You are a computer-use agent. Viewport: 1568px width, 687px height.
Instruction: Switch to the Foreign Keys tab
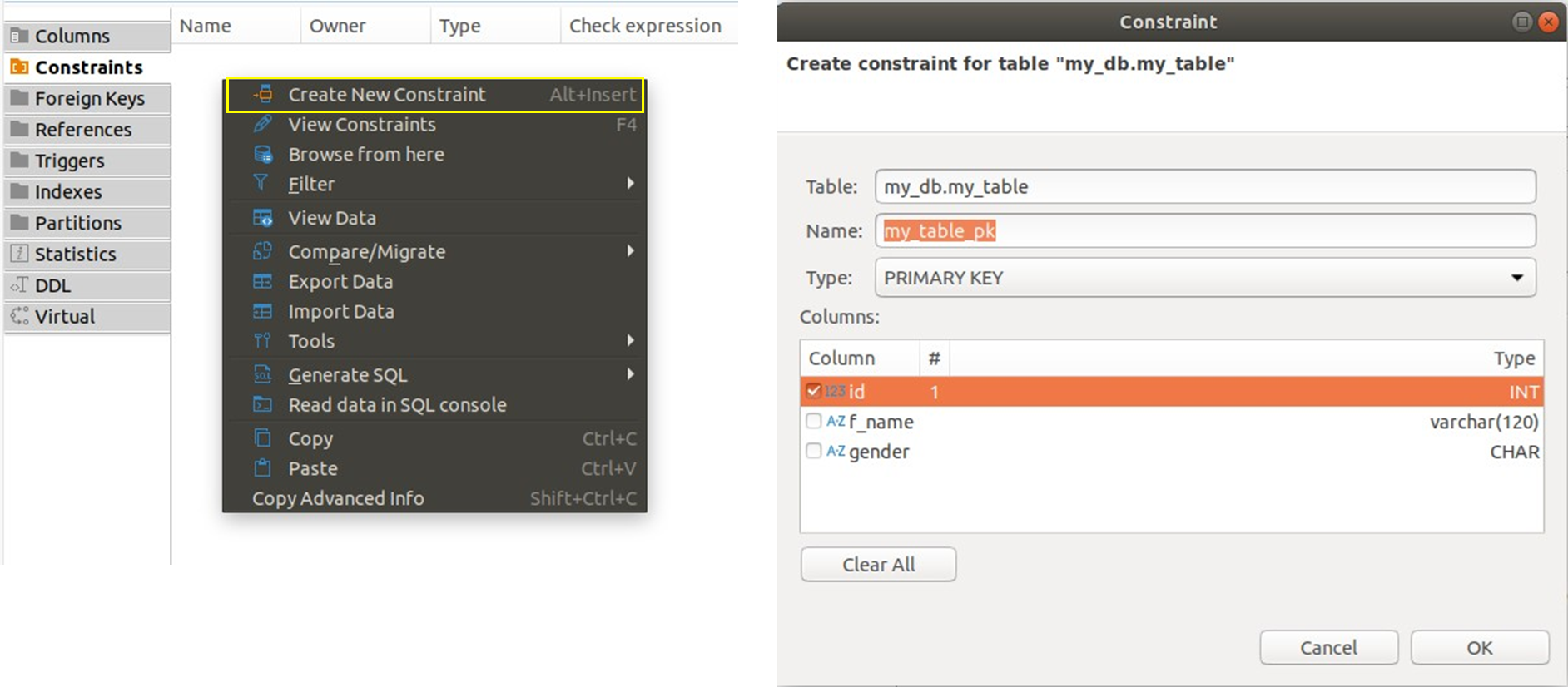point(87,98)
